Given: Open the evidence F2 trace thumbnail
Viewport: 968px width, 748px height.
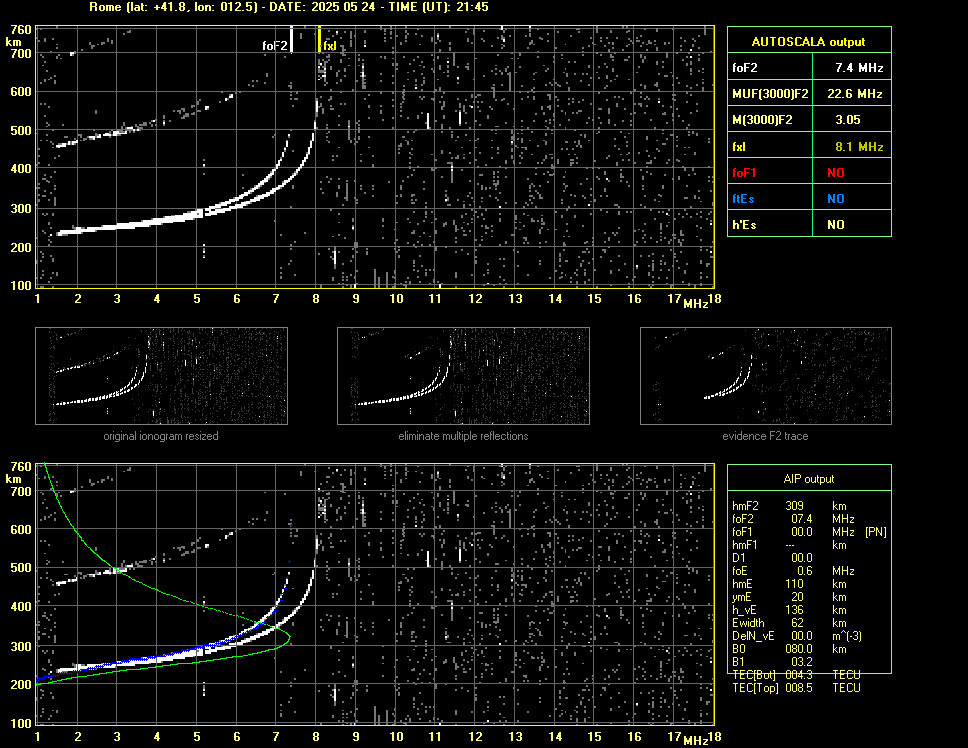Looking at the screenshot, I should tap(766, 376).
